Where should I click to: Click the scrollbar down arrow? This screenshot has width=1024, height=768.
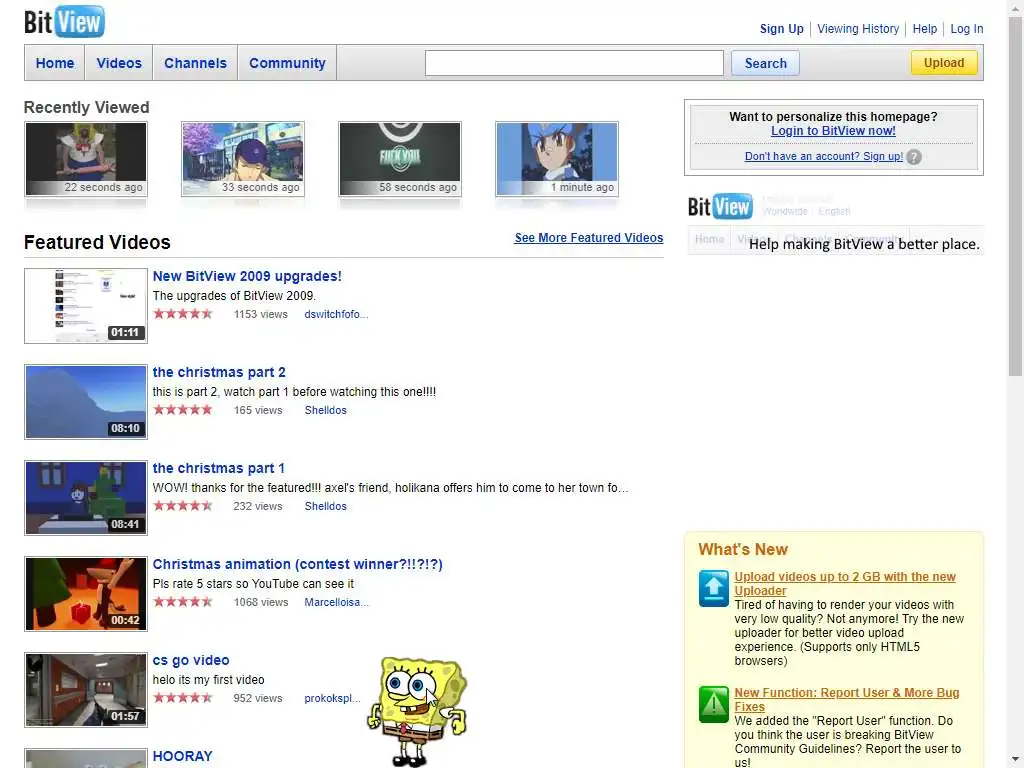[x=1015, y=761]
